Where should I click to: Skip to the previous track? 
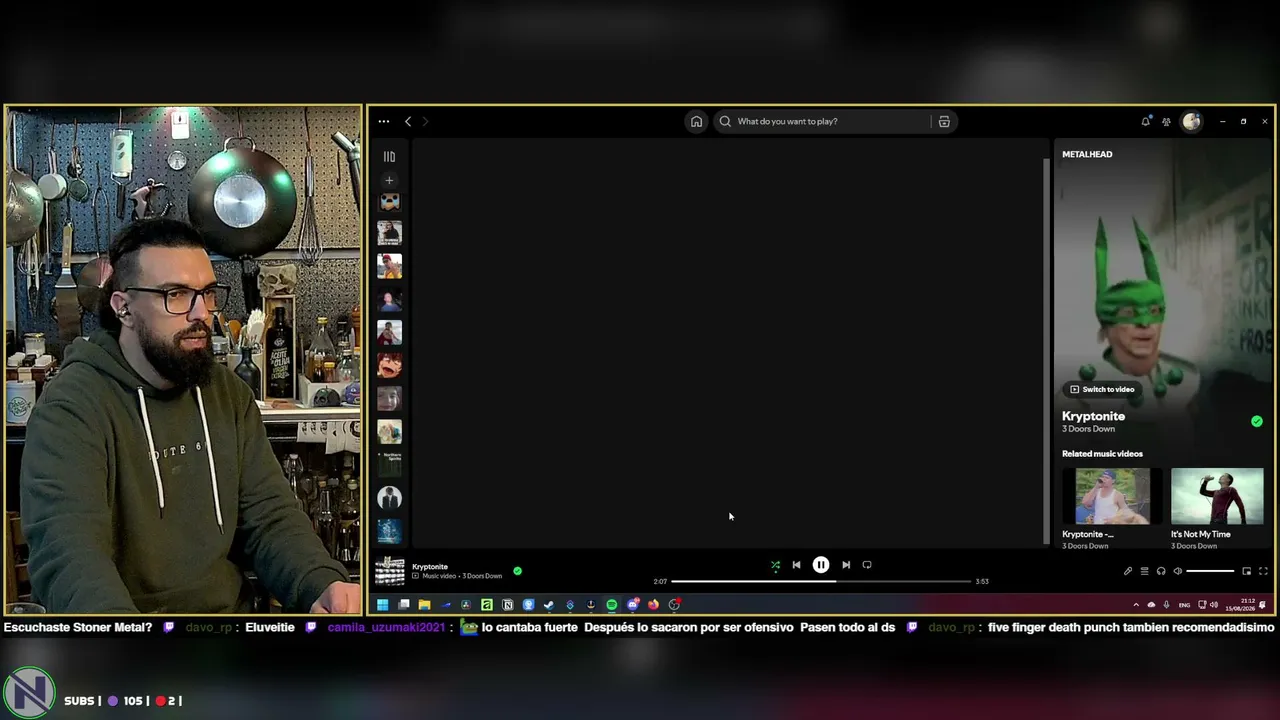click(x=796, y=565)
